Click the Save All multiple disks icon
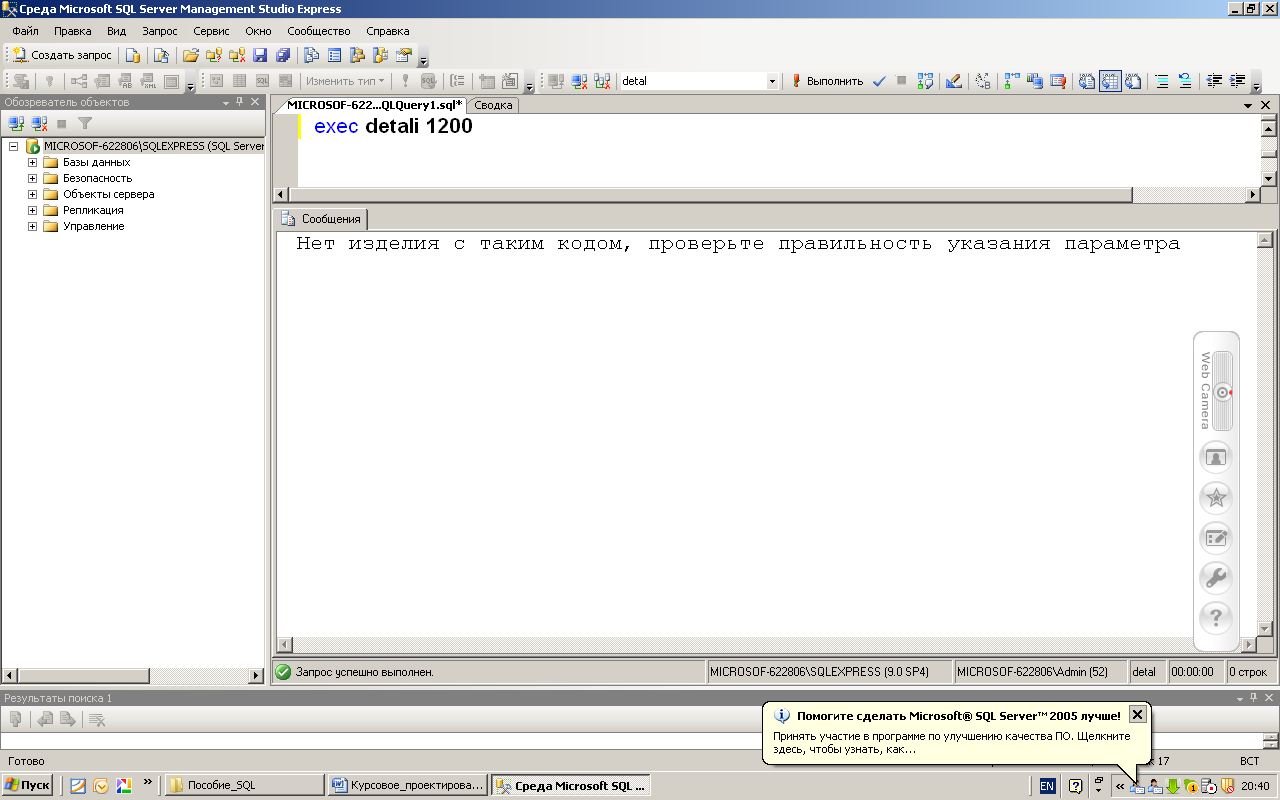 tap(283, 55)
